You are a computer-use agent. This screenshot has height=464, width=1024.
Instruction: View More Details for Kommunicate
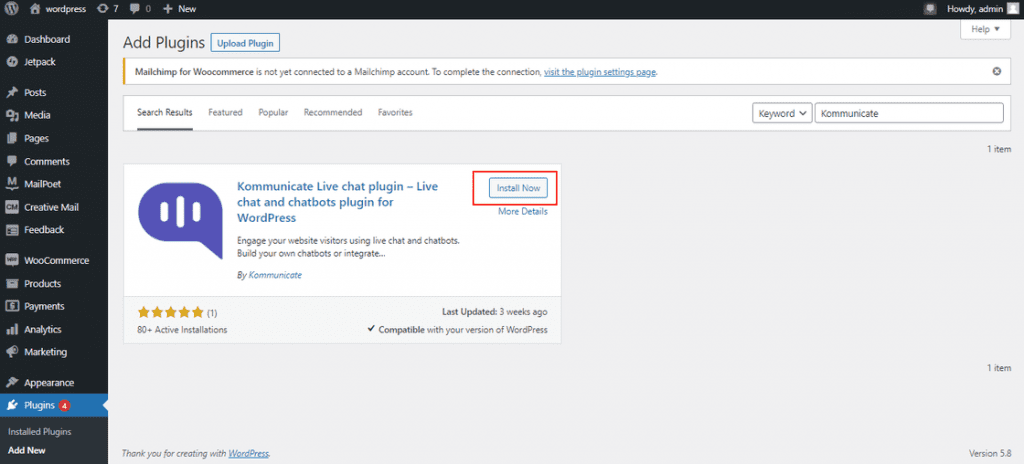[522, 212]
